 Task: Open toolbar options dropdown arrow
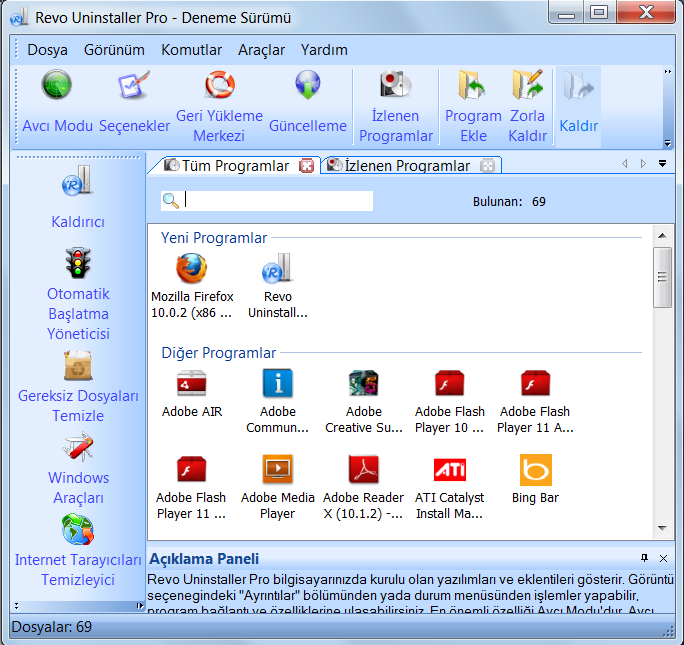(x=667, y=143)
